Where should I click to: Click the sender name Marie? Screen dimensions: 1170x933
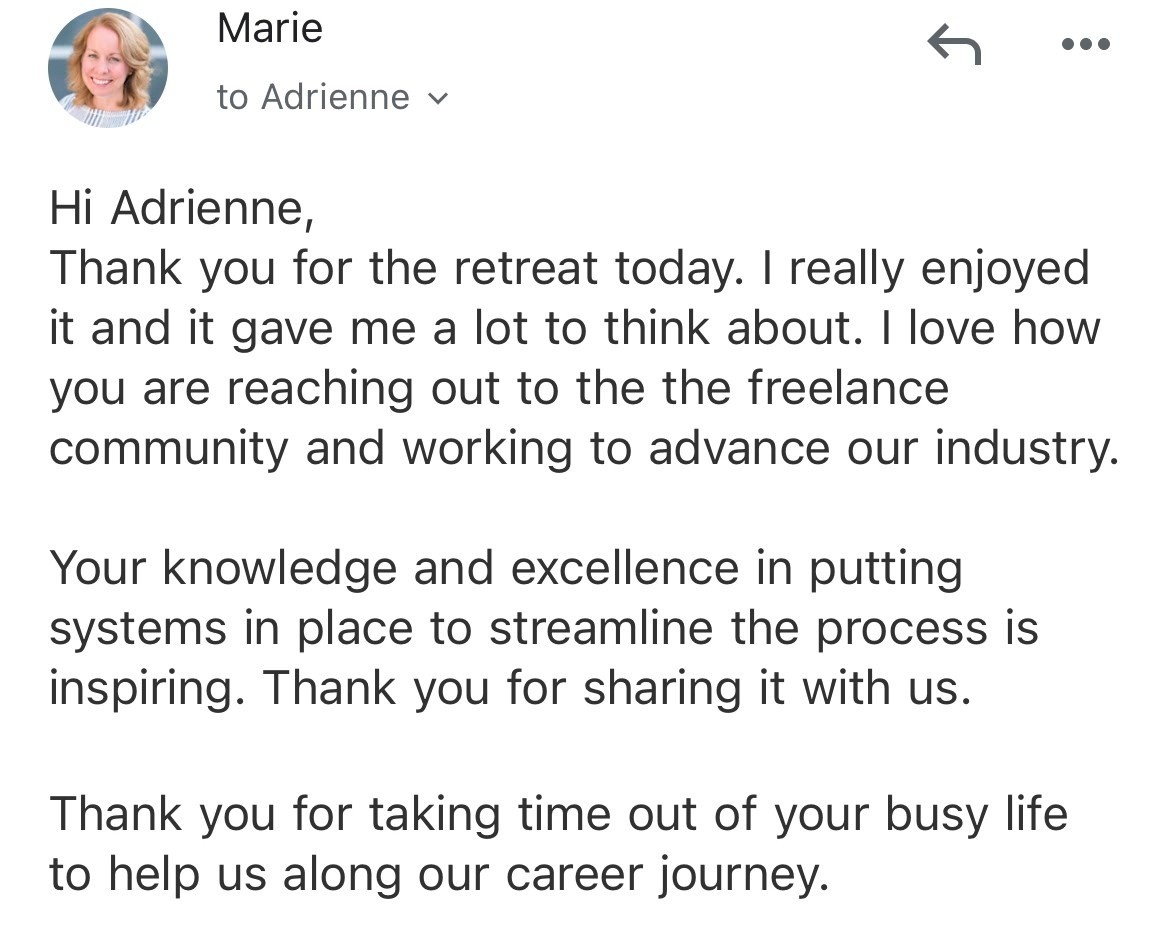click(270, 28)
